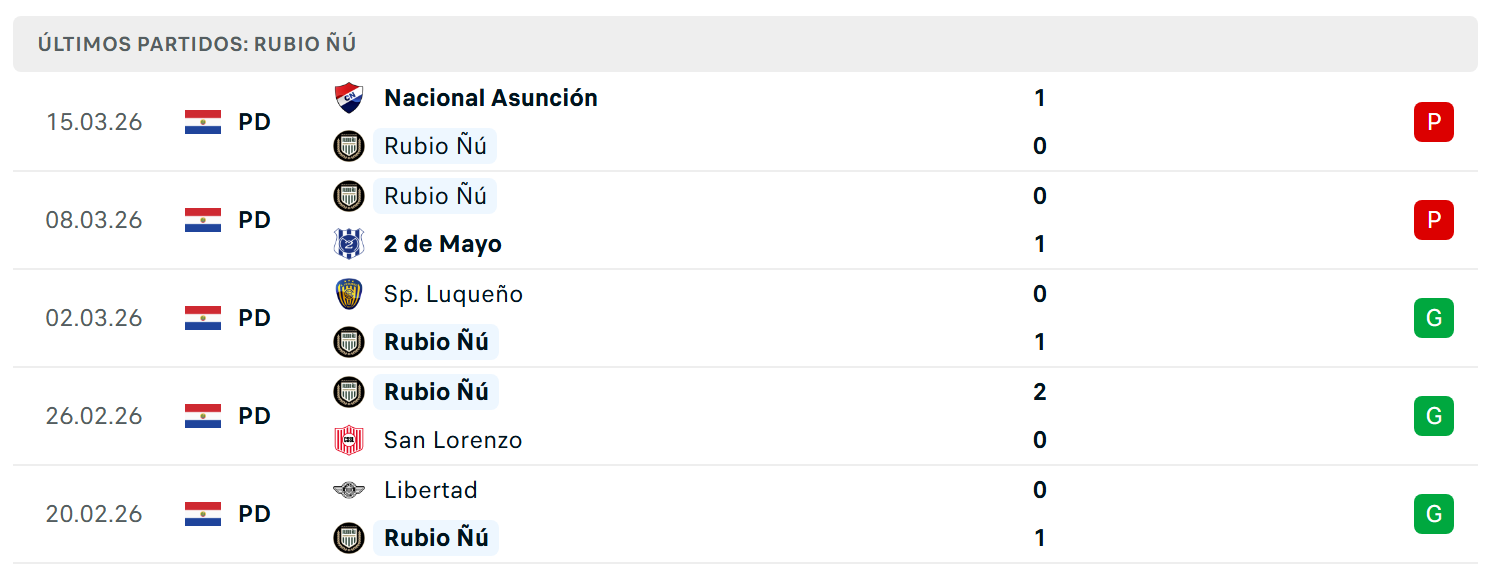Click the Sp. Luqueño club crest
The height and width of the screenshot is (580, 1493).
click(349, 294)
